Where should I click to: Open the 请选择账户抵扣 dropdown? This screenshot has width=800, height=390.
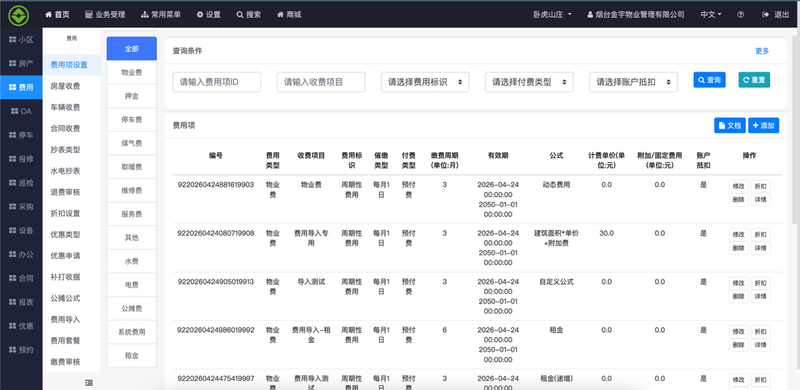pos(633,82)
